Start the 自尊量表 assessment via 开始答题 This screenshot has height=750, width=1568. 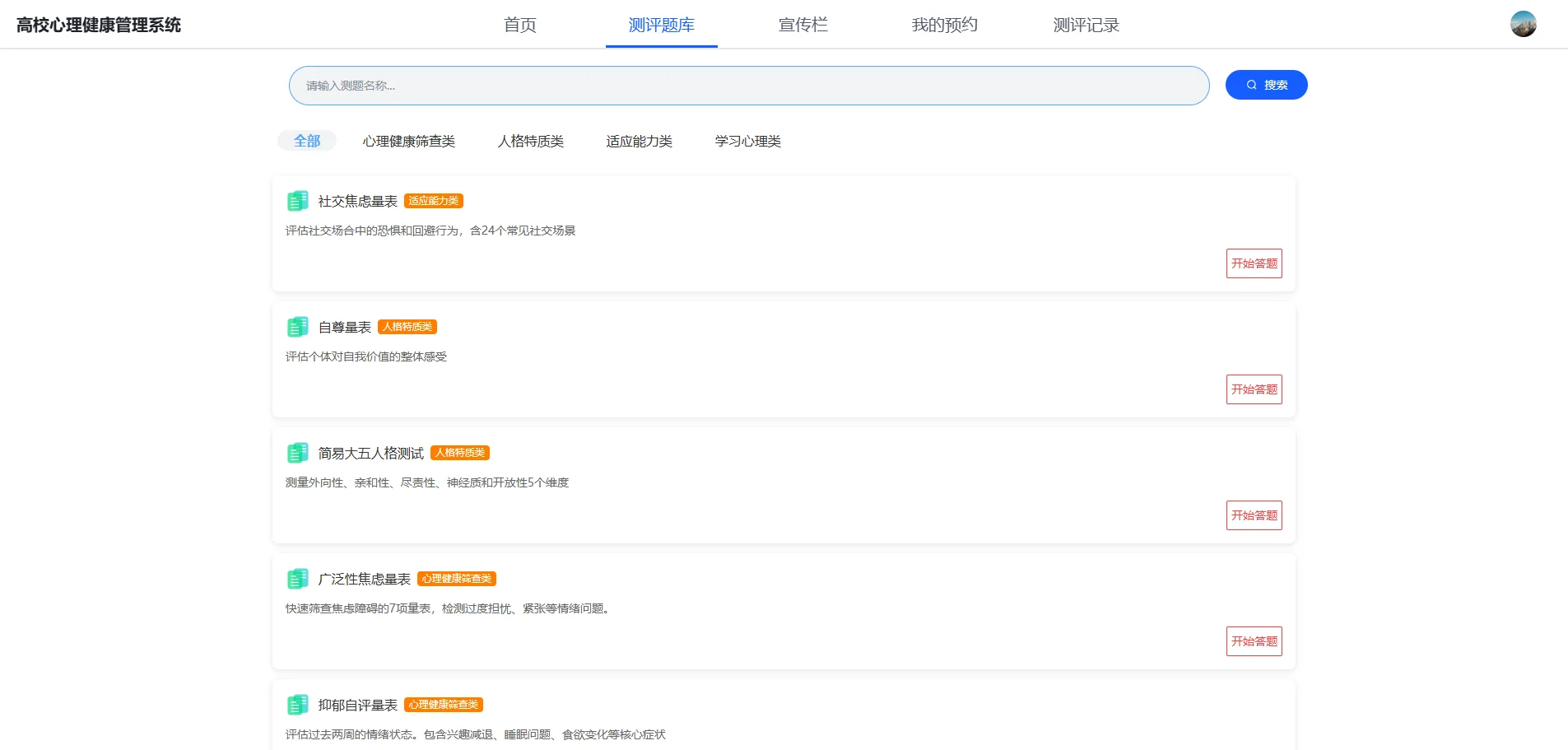(x=1254, y=389)
